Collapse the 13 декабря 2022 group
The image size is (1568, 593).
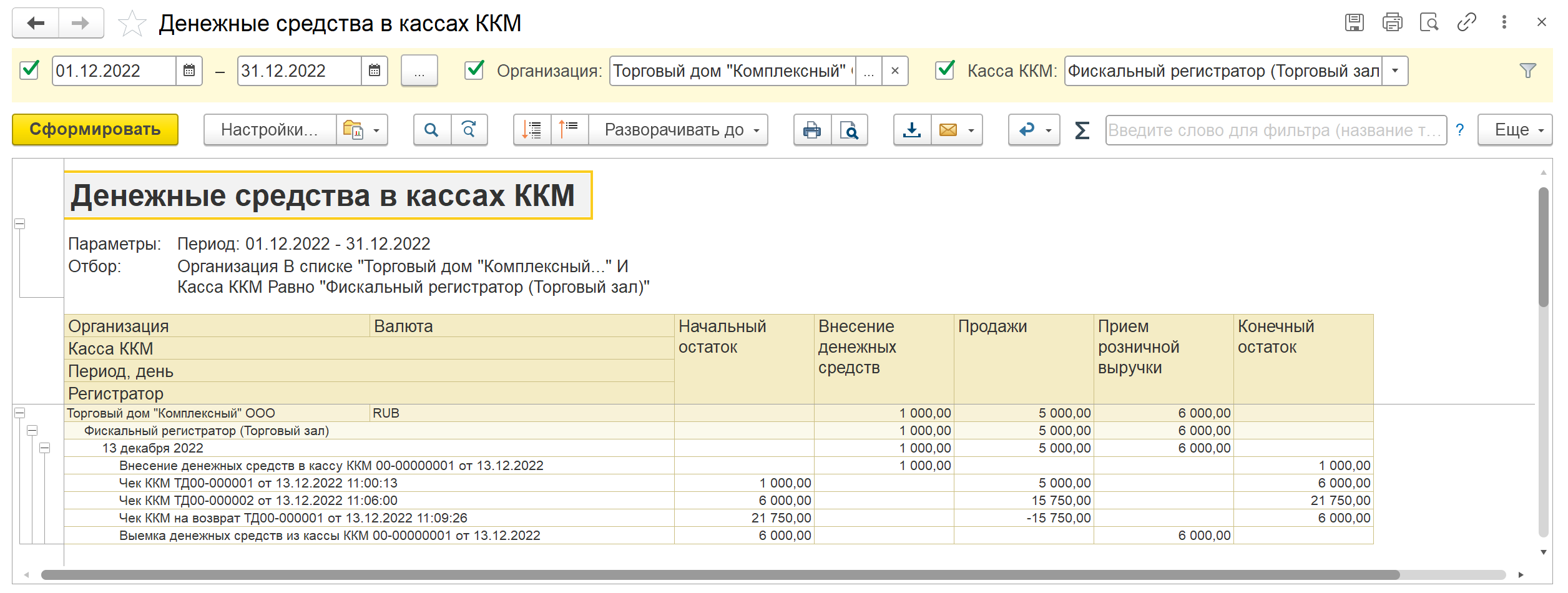click(x=45, y=448)
